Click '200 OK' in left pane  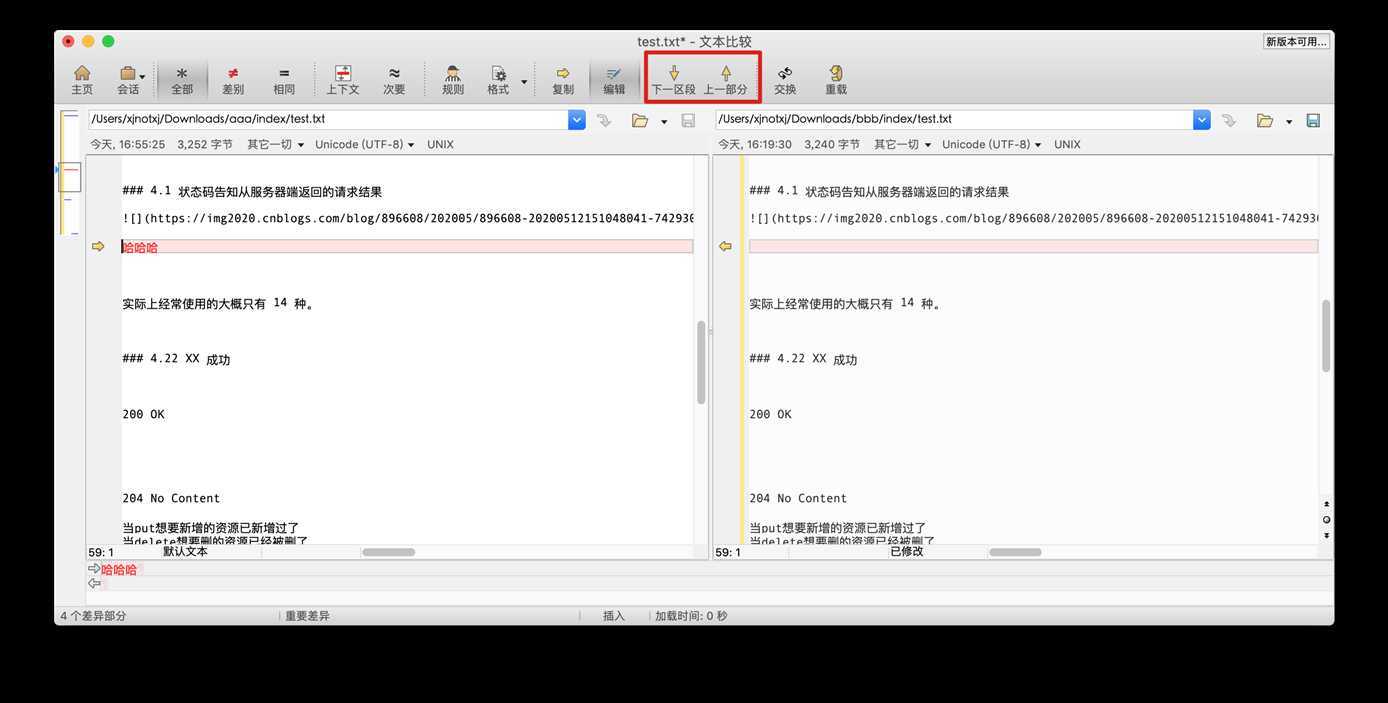[x=143, y=414]
